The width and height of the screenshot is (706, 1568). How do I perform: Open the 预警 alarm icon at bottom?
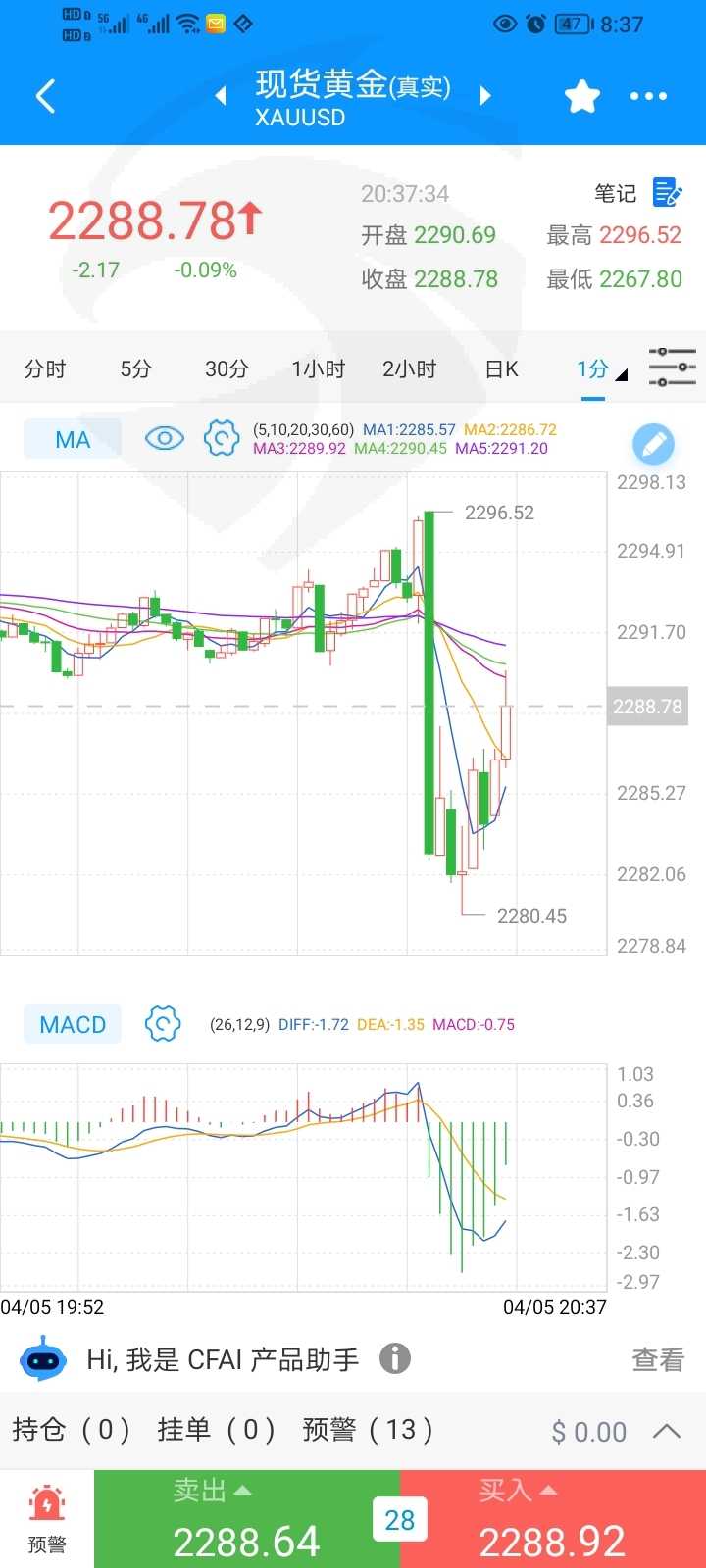[47, 1518]
